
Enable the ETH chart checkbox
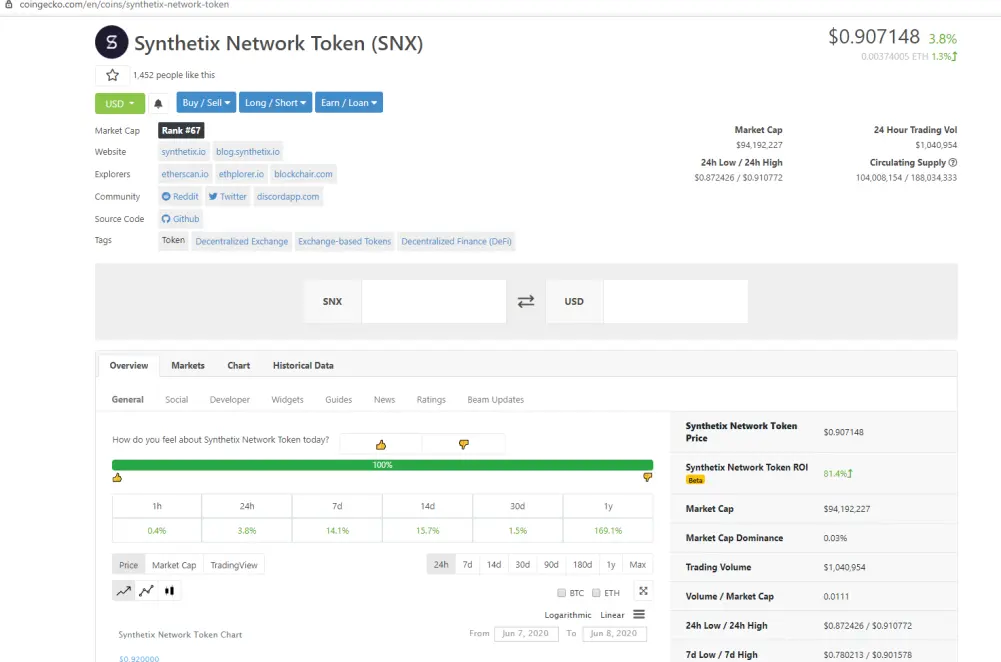(x=596, y=593)
